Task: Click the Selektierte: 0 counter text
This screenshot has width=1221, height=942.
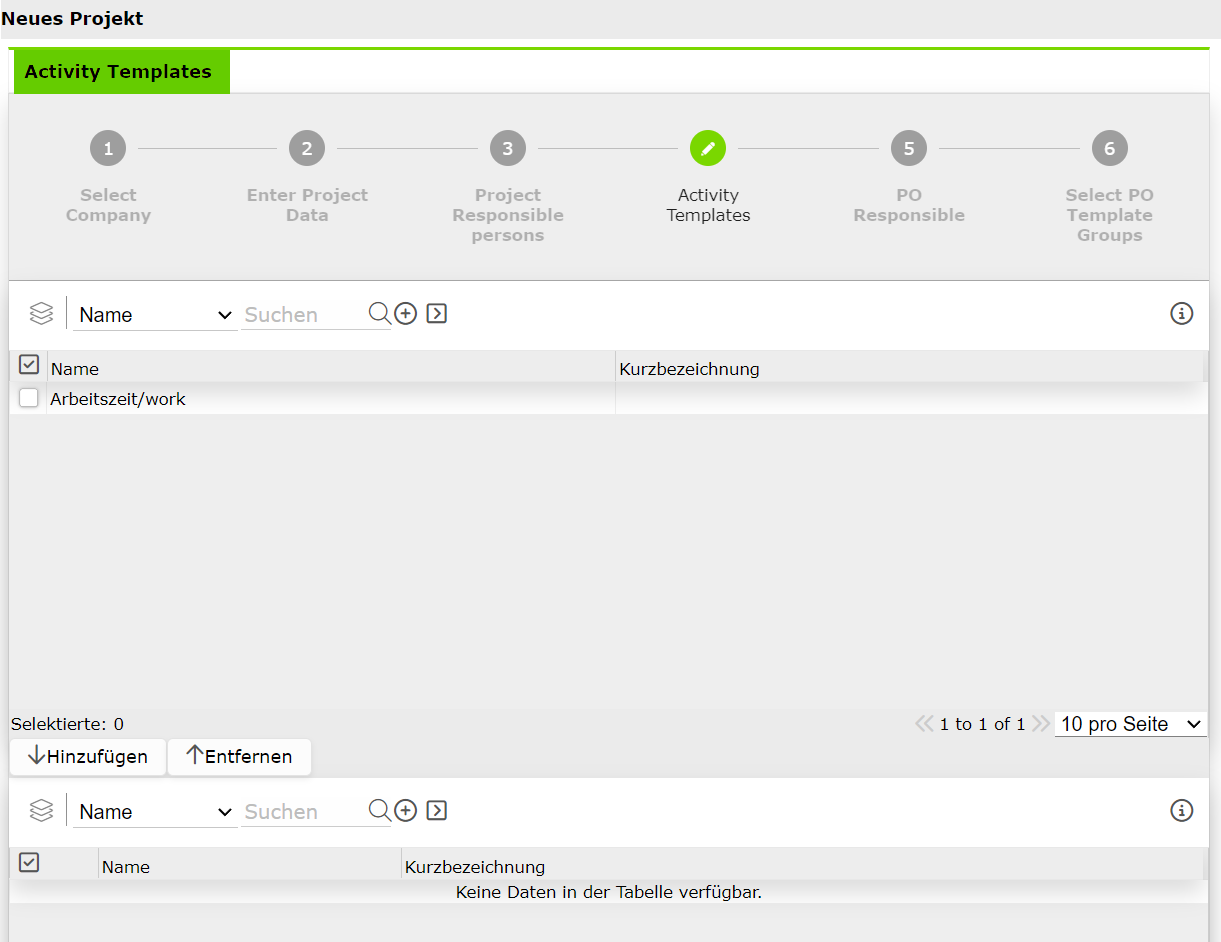Action: click(67, 724)
